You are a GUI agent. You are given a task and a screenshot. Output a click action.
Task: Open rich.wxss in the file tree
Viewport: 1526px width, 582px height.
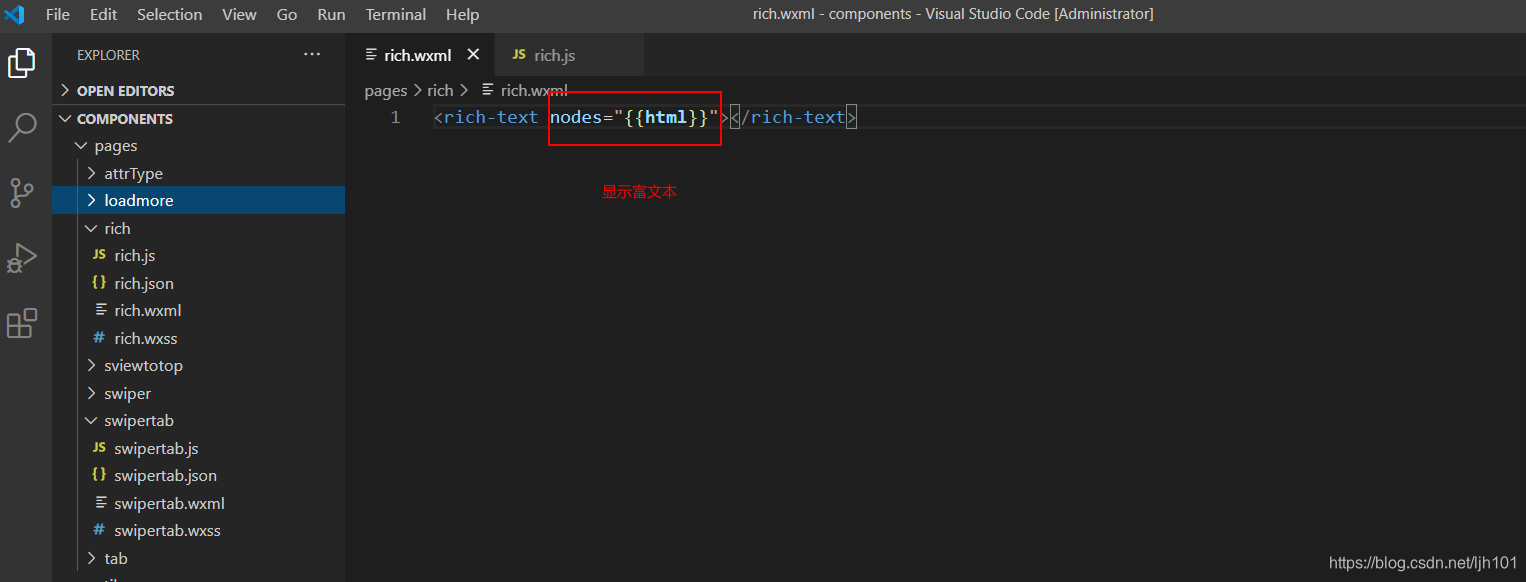pyautogui.click(x=198, y=338)
